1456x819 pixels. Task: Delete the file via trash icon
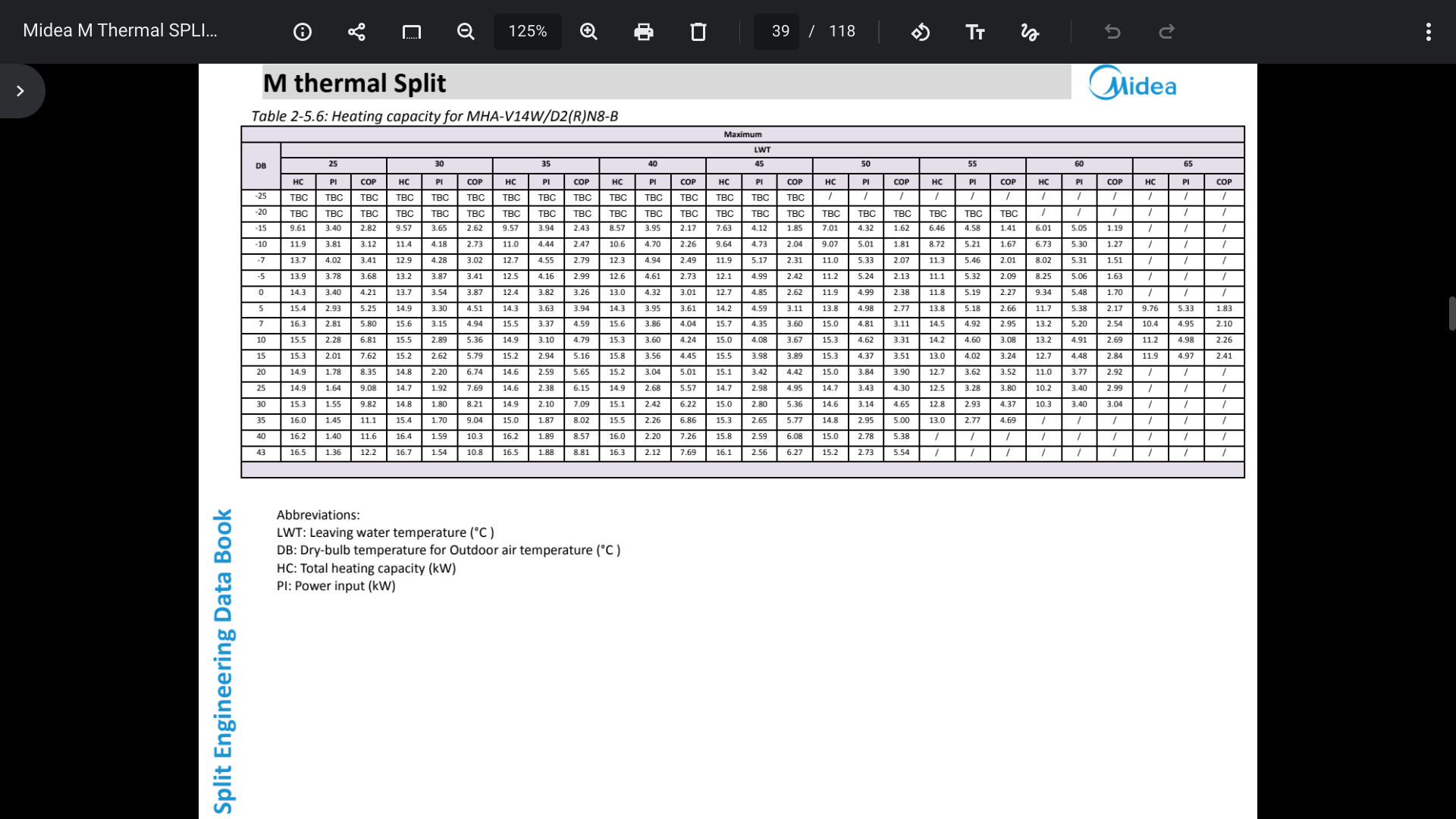point(698,32)
